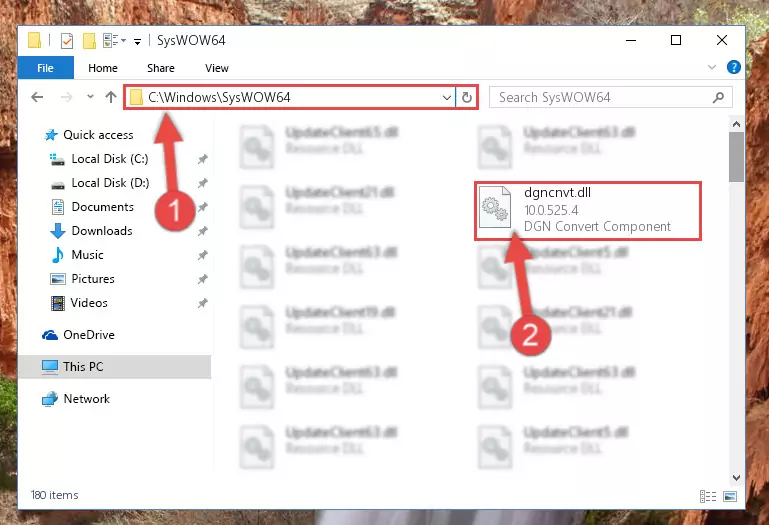Click the dgncnvt.dll gear file icon
This screenshot has height=525, width=769.
pos(495,207)
